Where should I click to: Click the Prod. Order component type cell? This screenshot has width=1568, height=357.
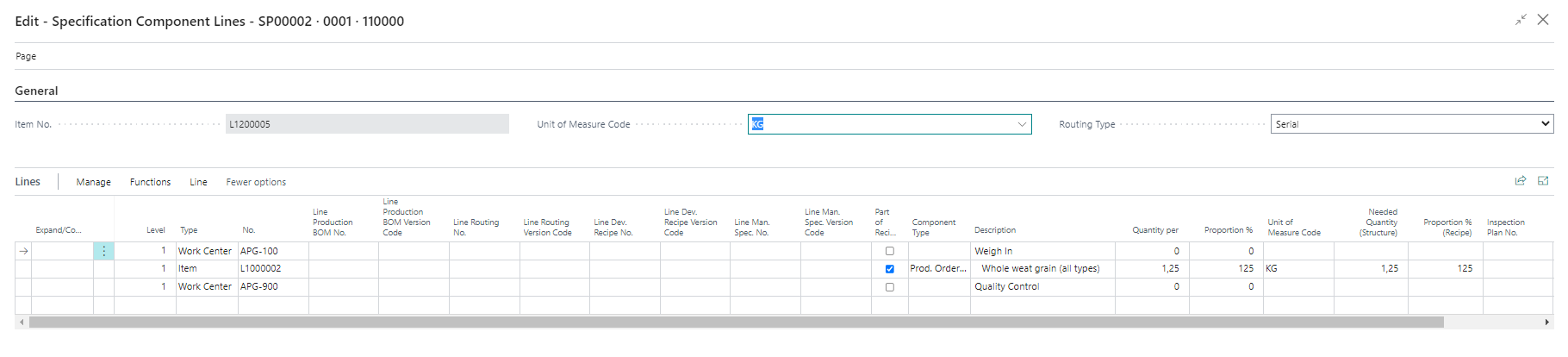pyautogui.click(x=939, y=269)
